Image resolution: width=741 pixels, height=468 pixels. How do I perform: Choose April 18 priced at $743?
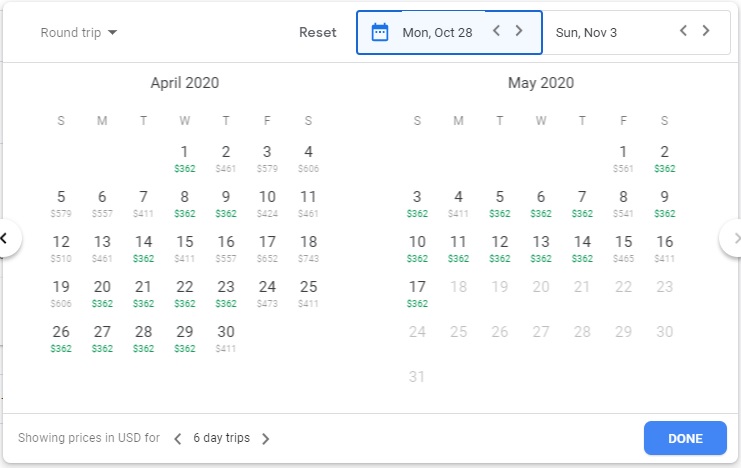click(308, 248)
